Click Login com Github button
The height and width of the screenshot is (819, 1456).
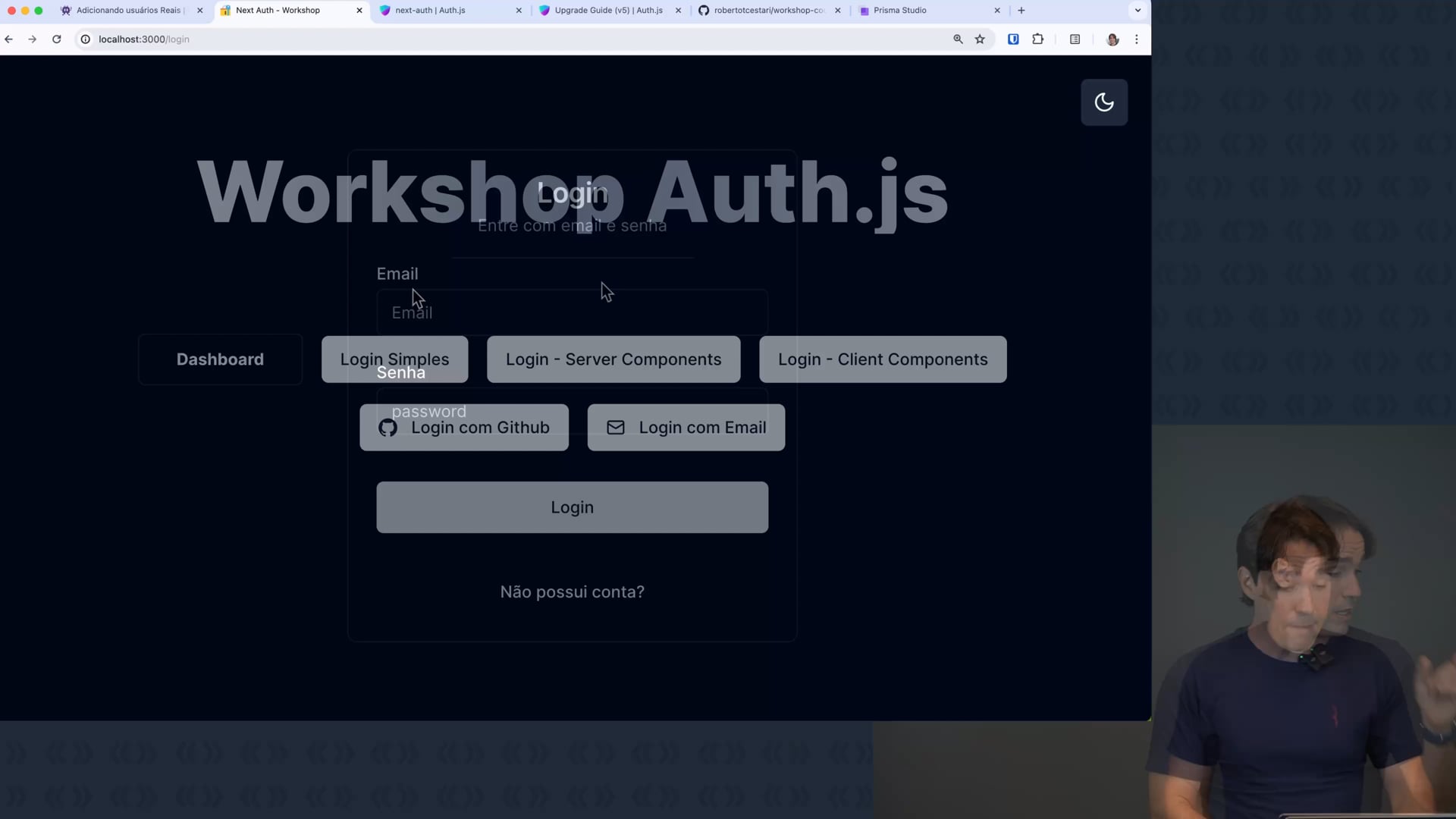[x=463, y=428]
